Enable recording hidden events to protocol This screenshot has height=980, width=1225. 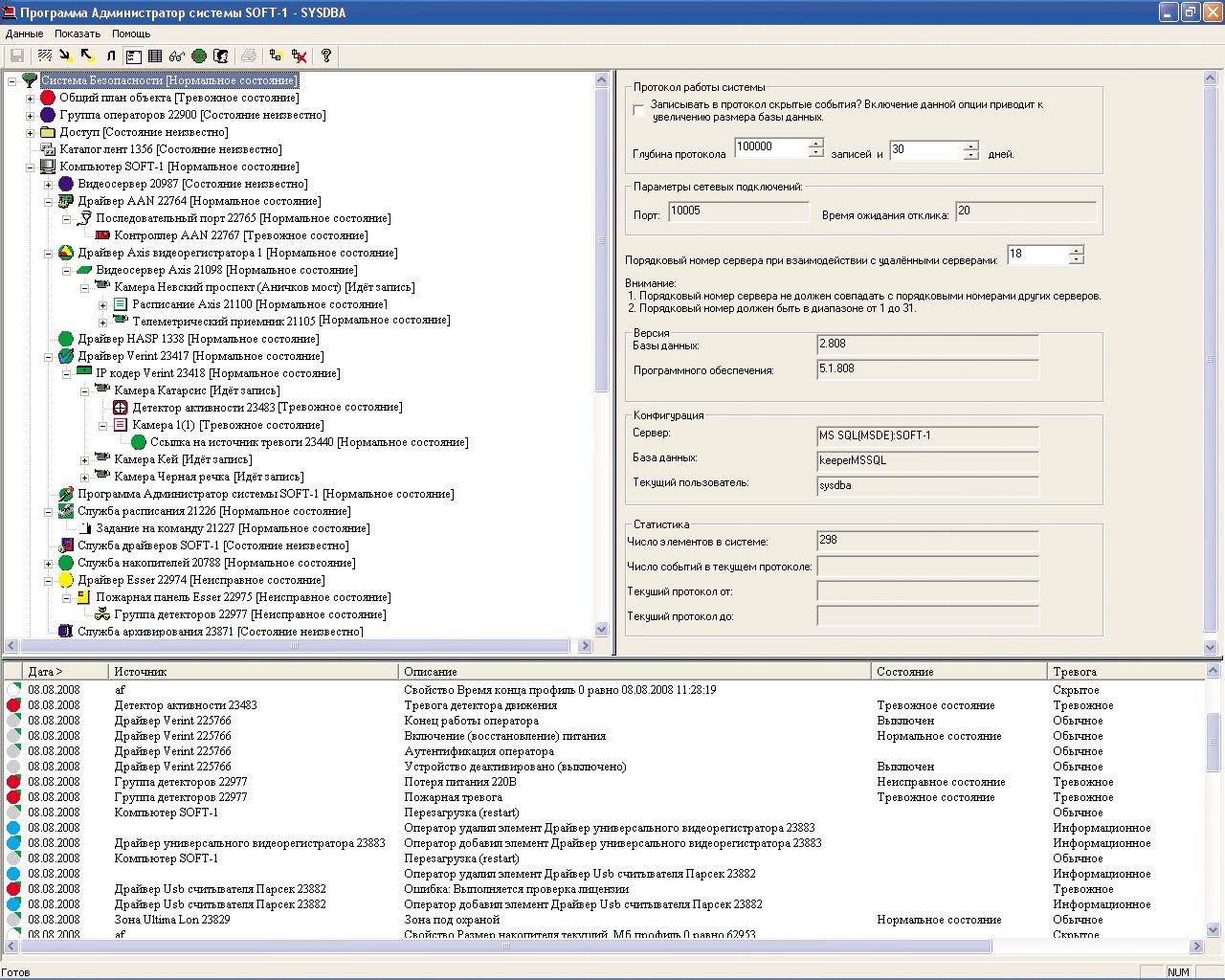[x=639, y=111]
